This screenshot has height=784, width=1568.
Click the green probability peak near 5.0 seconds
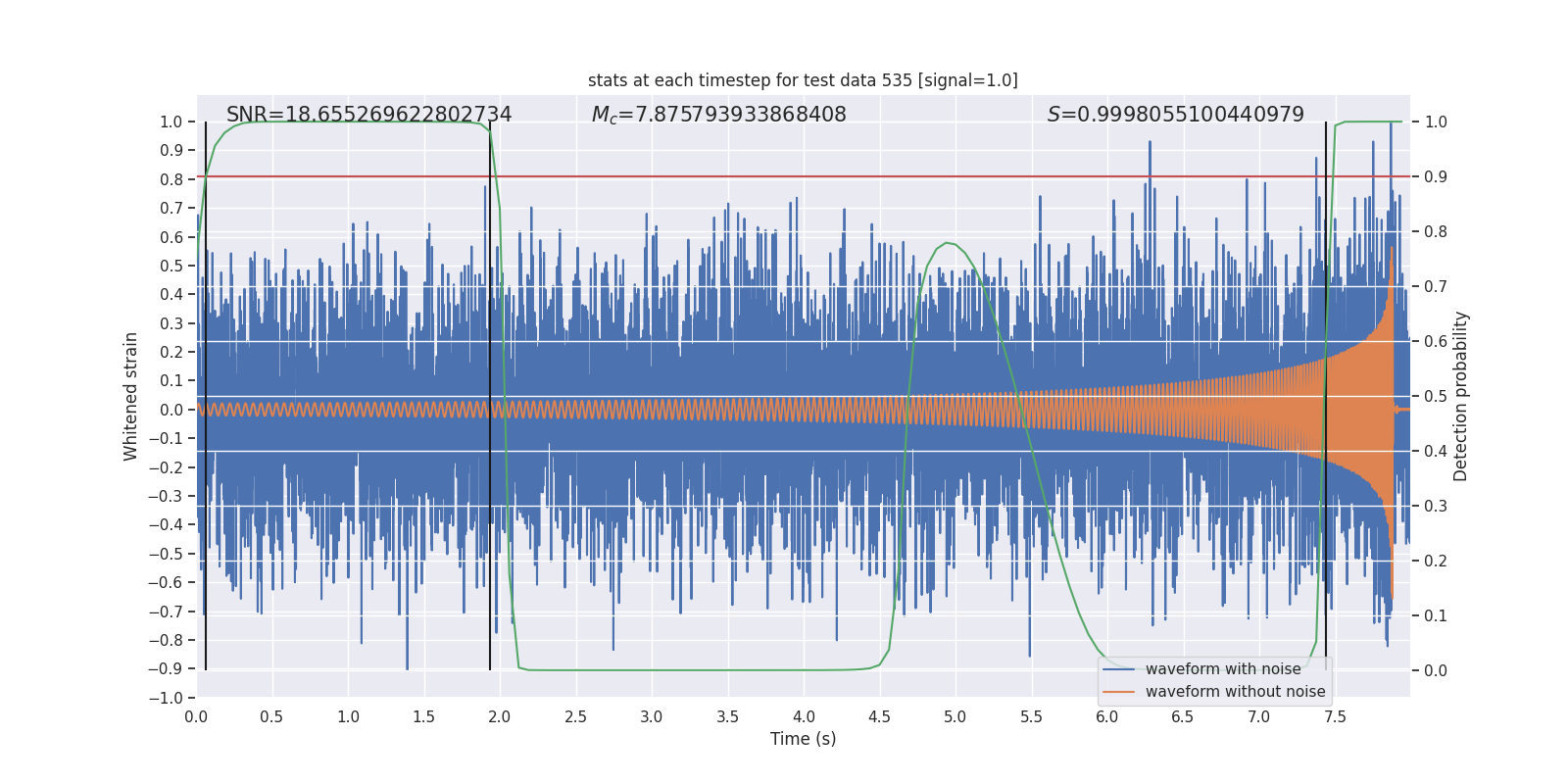[947, 243]
